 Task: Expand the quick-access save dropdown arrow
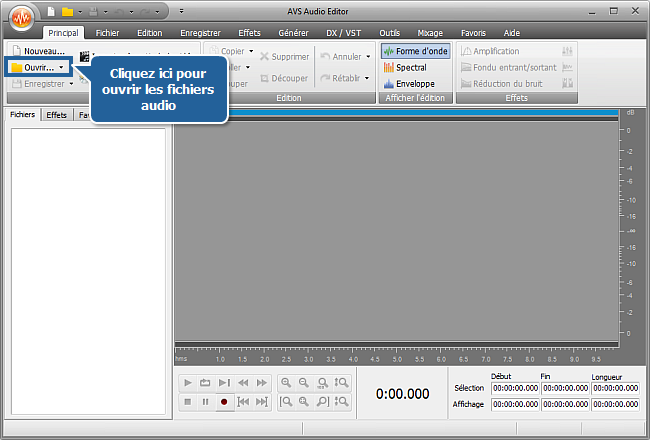[x=106, y=12]
